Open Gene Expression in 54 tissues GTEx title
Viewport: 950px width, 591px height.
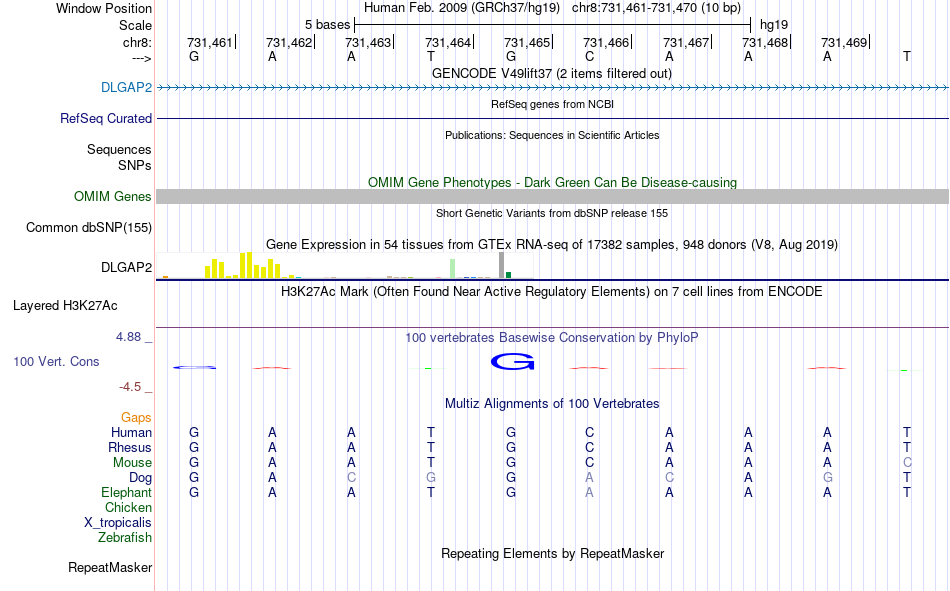click(x=552, y=244)
